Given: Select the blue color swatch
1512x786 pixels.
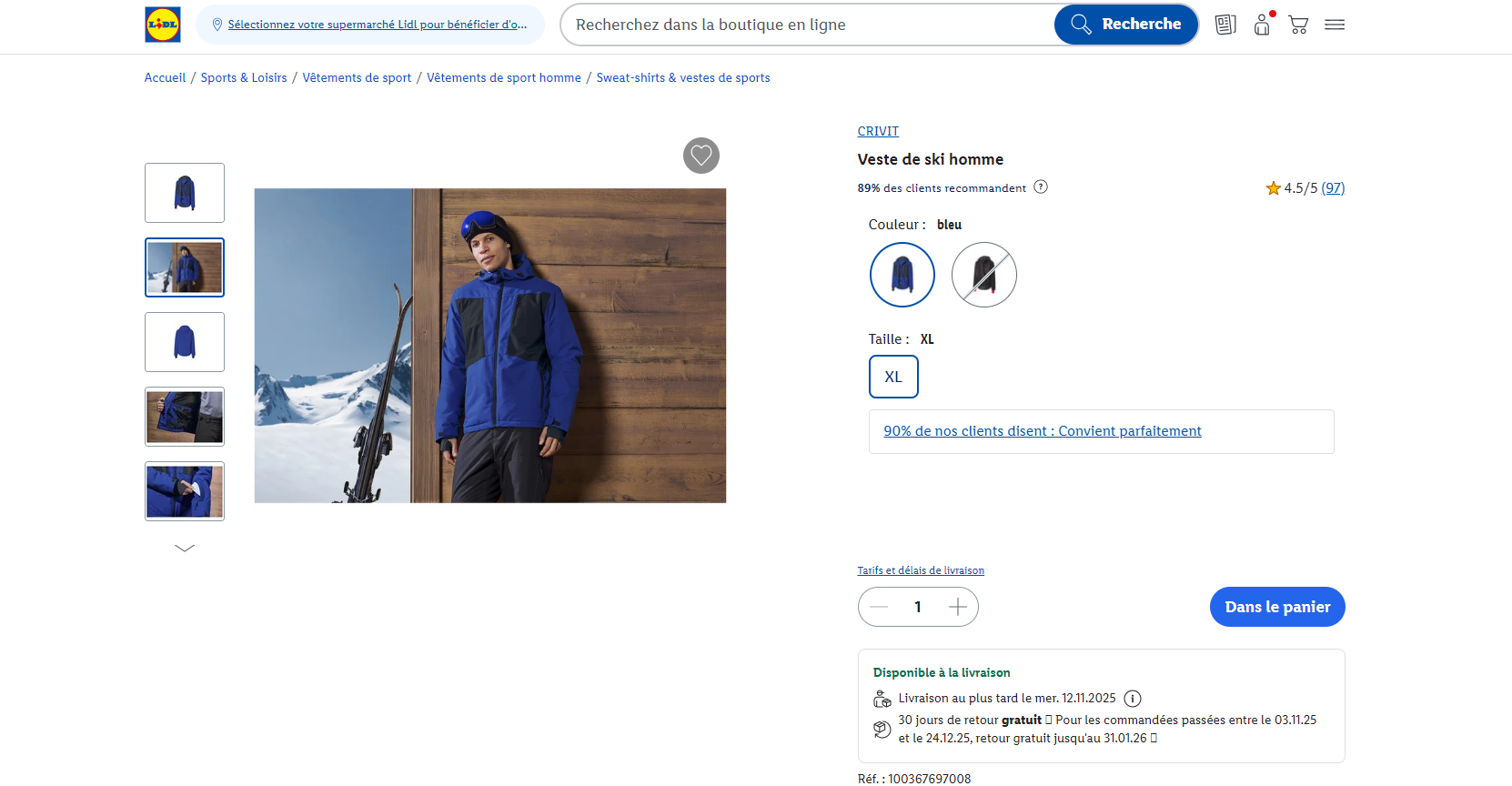Looking at the screenshot, I should (902, 275).
